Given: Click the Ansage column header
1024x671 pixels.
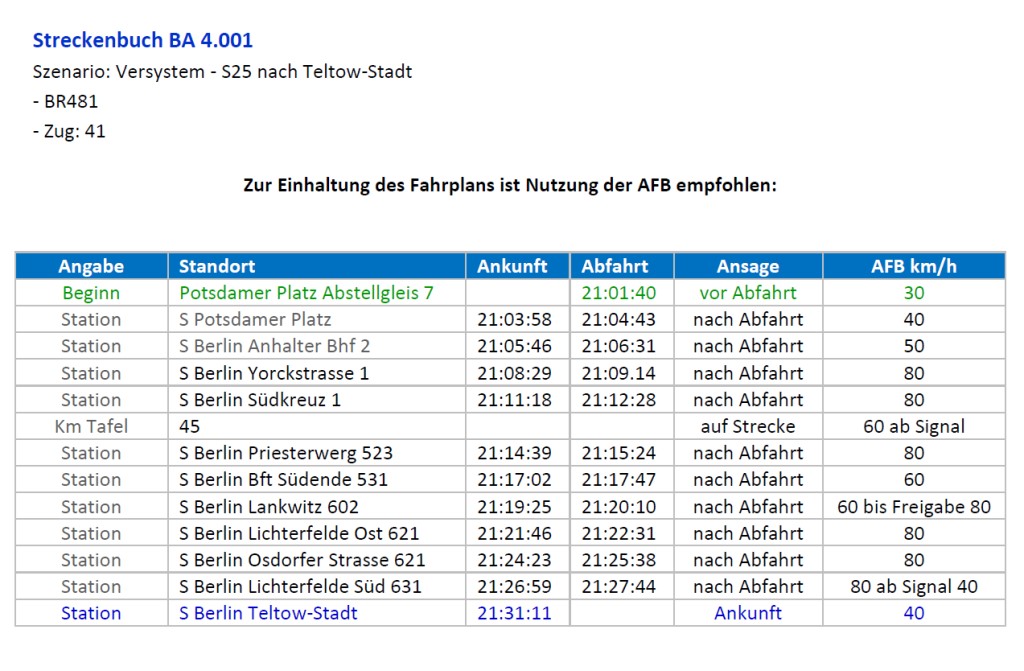Looking at the screenshot, I should (748, 266).
